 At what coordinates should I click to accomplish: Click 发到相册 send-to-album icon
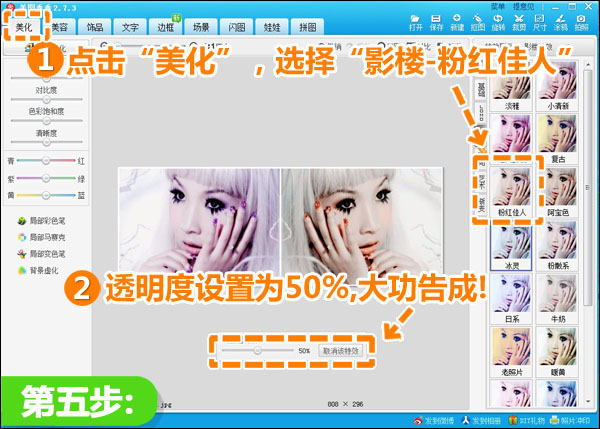(x=481, y=421)
